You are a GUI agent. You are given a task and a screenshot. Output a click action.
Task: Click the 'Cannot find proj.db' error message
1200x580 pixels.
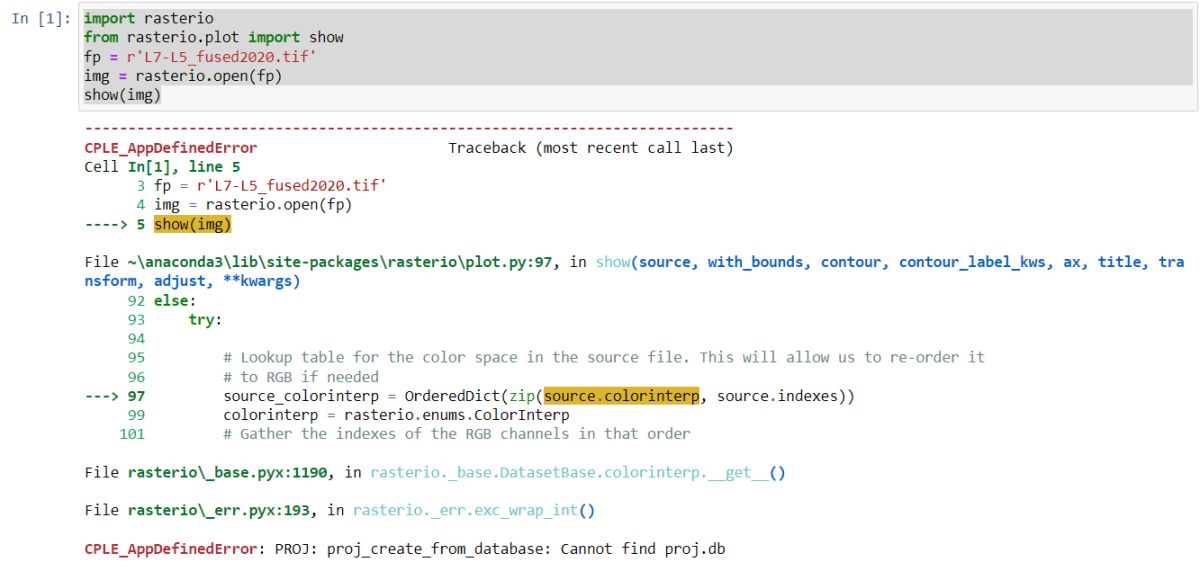[643, 549]
